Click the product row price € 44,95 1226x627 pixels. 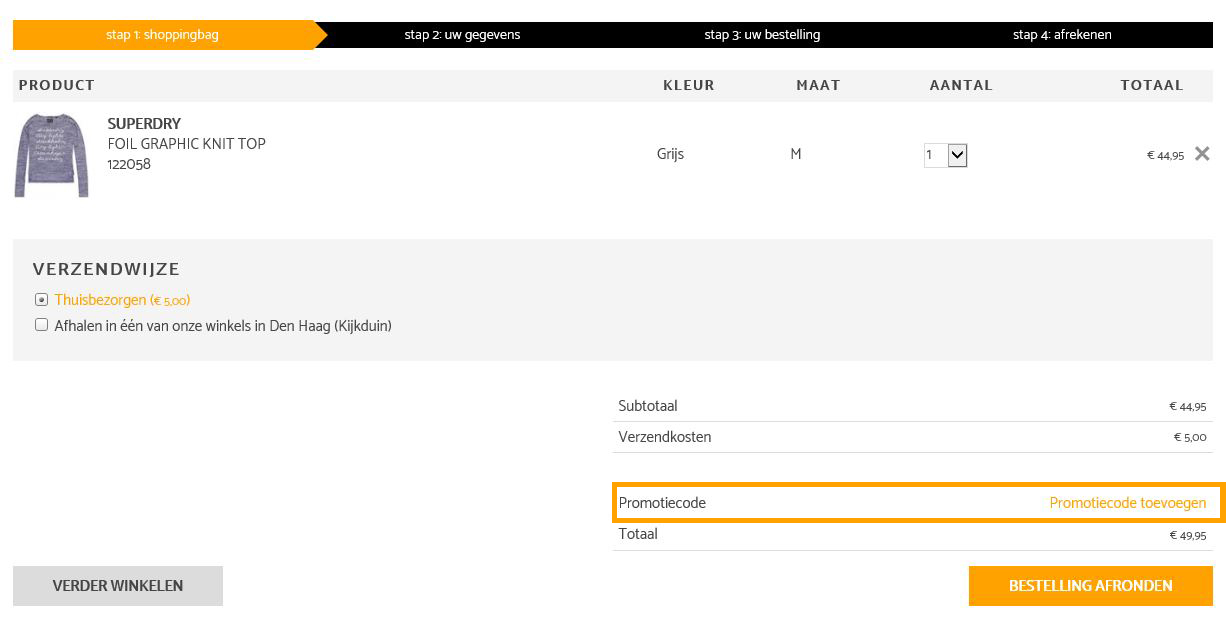tap(1165, 155)
